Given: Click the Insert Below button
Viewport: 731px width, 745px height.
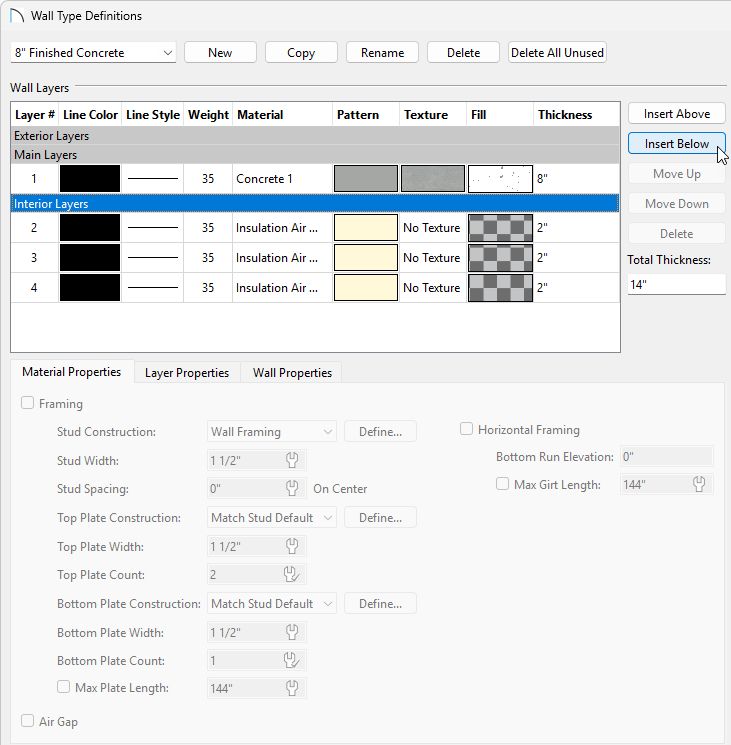Looking at the screenshot, I should pyautogui.click(x=677, y=143).
